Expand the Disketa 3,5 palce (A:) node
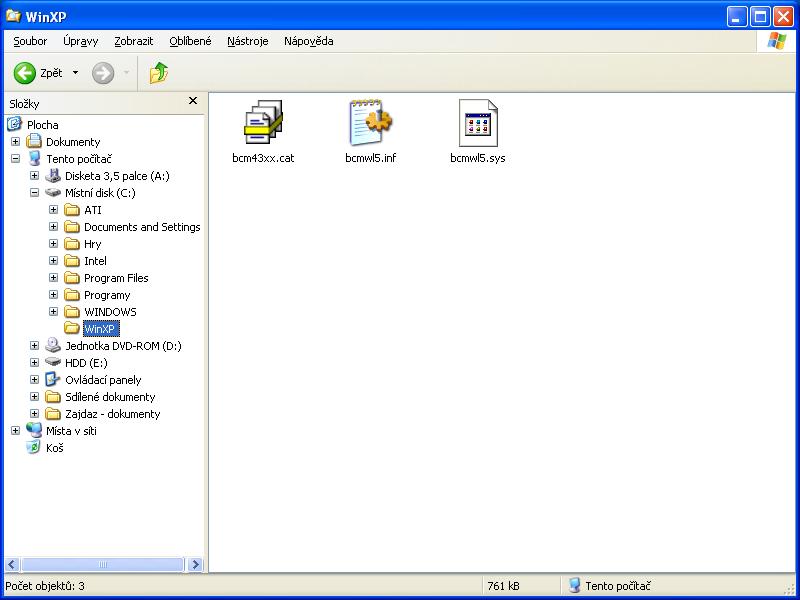 tap(34, 176)
